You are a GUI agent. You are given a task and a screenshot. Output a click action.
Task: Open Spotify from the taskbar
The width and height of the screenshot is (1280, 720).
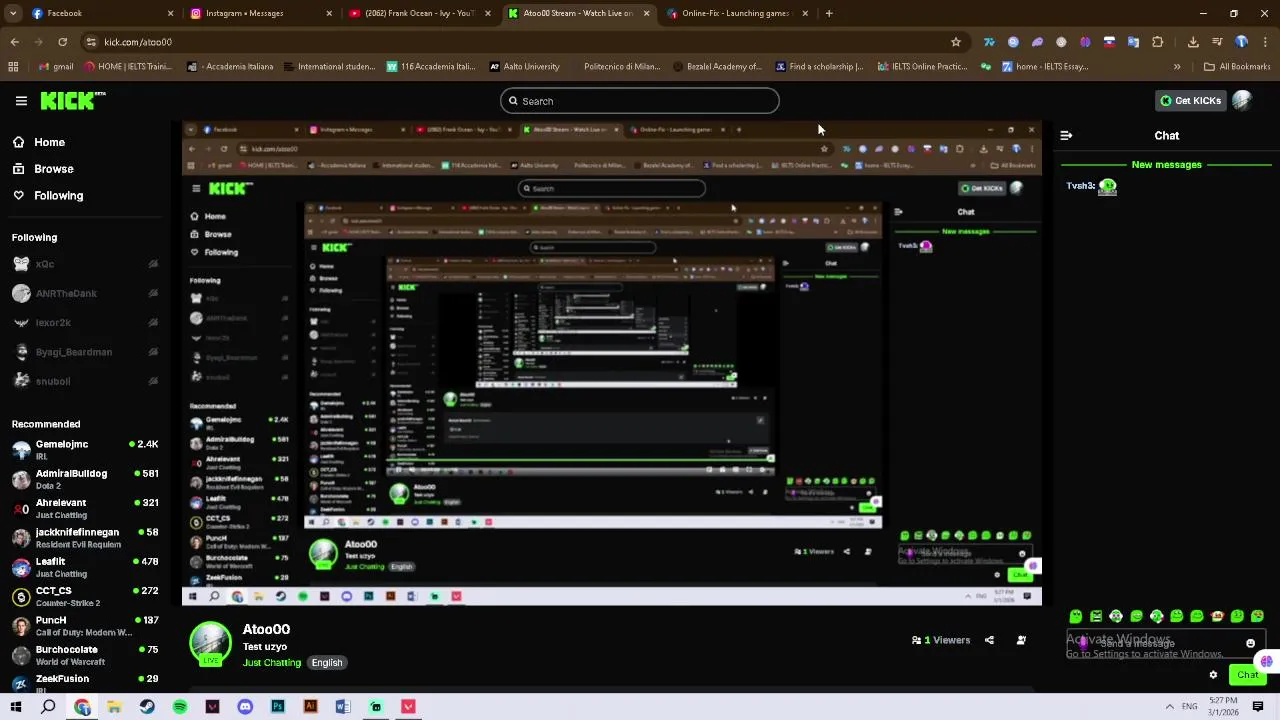(180, 707)
